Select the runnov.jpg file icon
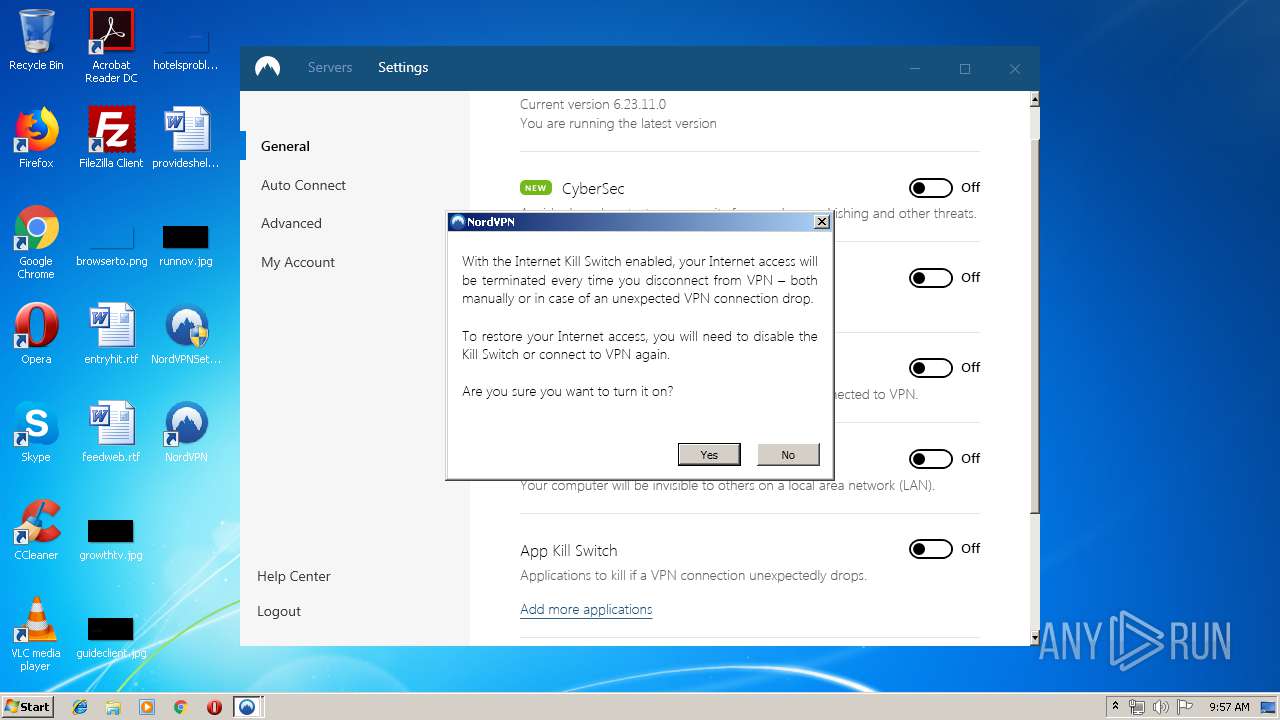The height and width of the screenshot is (720, 1280). pos(186,245)
